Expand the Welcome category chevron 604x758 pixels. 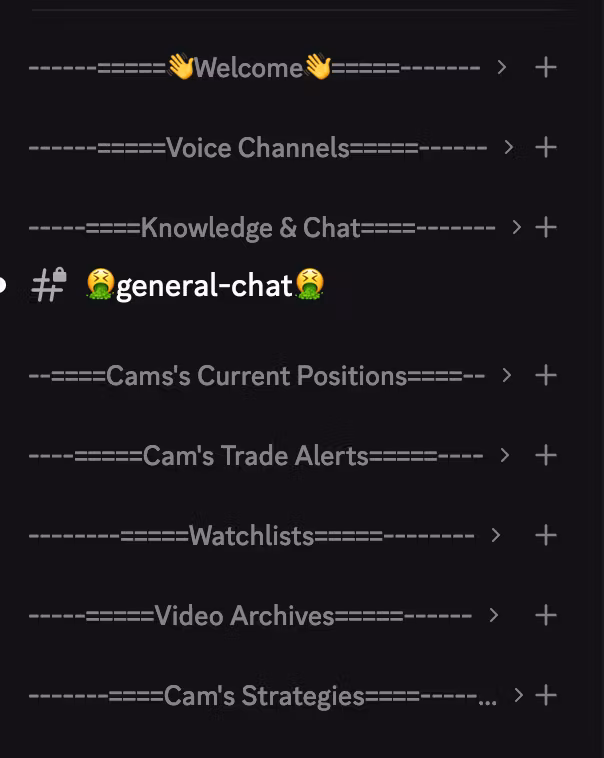click(502, 67)
